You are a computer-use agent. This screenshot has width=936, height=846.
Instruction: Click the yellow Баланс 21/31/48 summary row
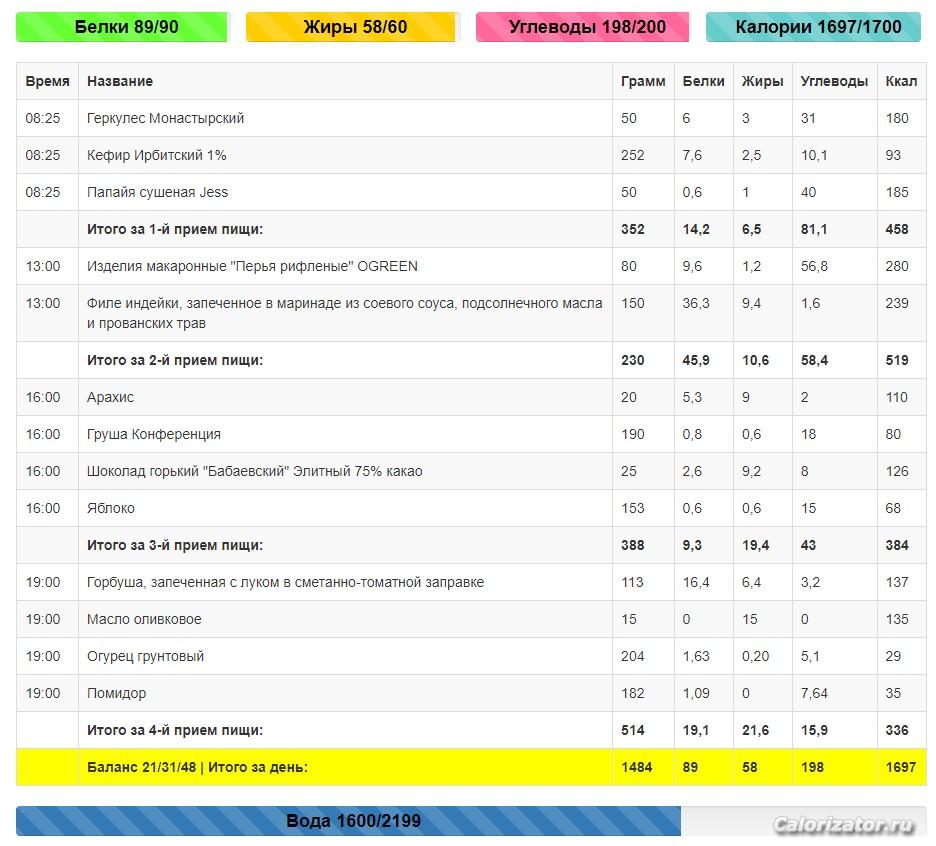(197, 767)
